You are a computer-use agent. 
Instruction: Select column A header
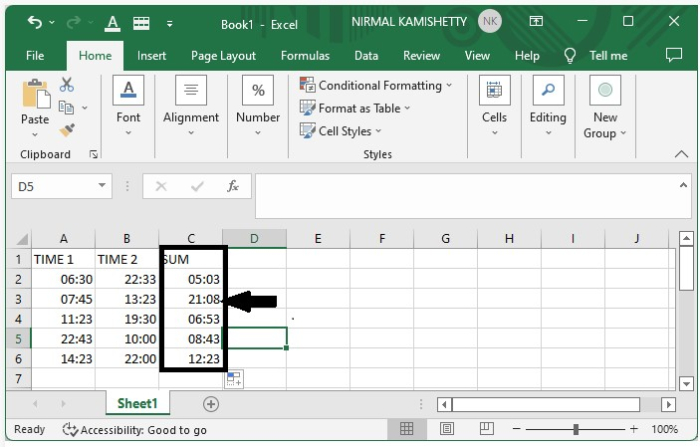click(x=63, y=239)
